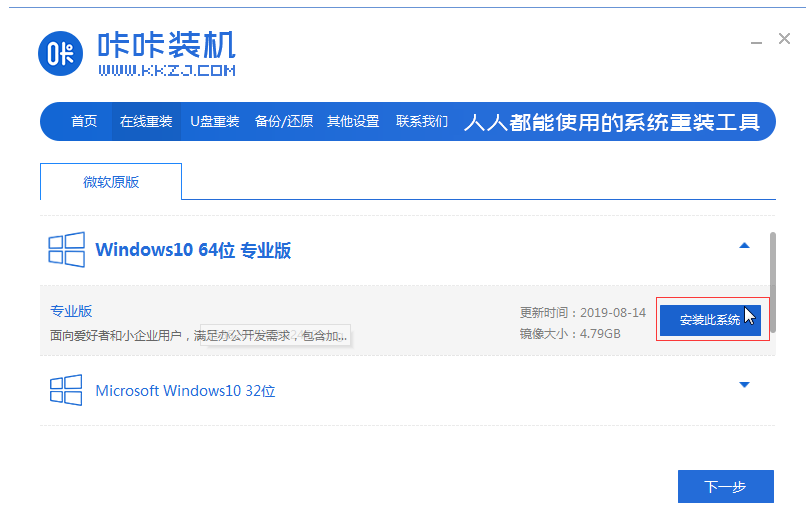Open the U盘重装 menu tab
Screen dimensions: 806x516
pyautogui.click(x=215, y=121)
